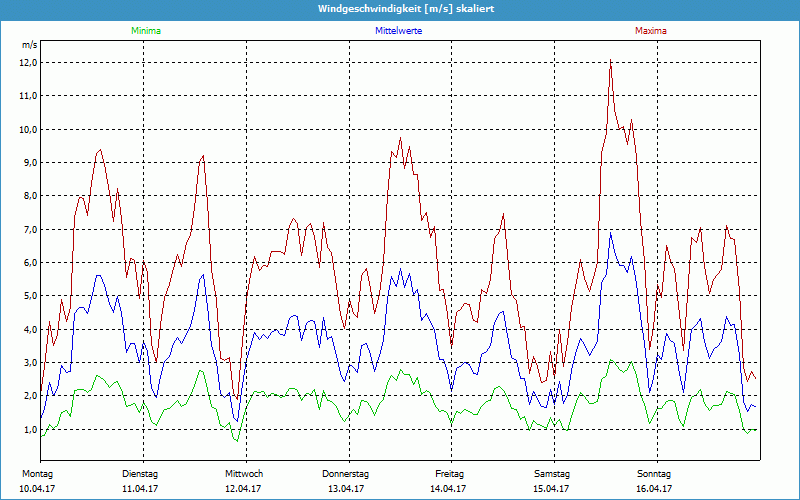
Task: Click the date 15.04.17
Action: (551, 489)
